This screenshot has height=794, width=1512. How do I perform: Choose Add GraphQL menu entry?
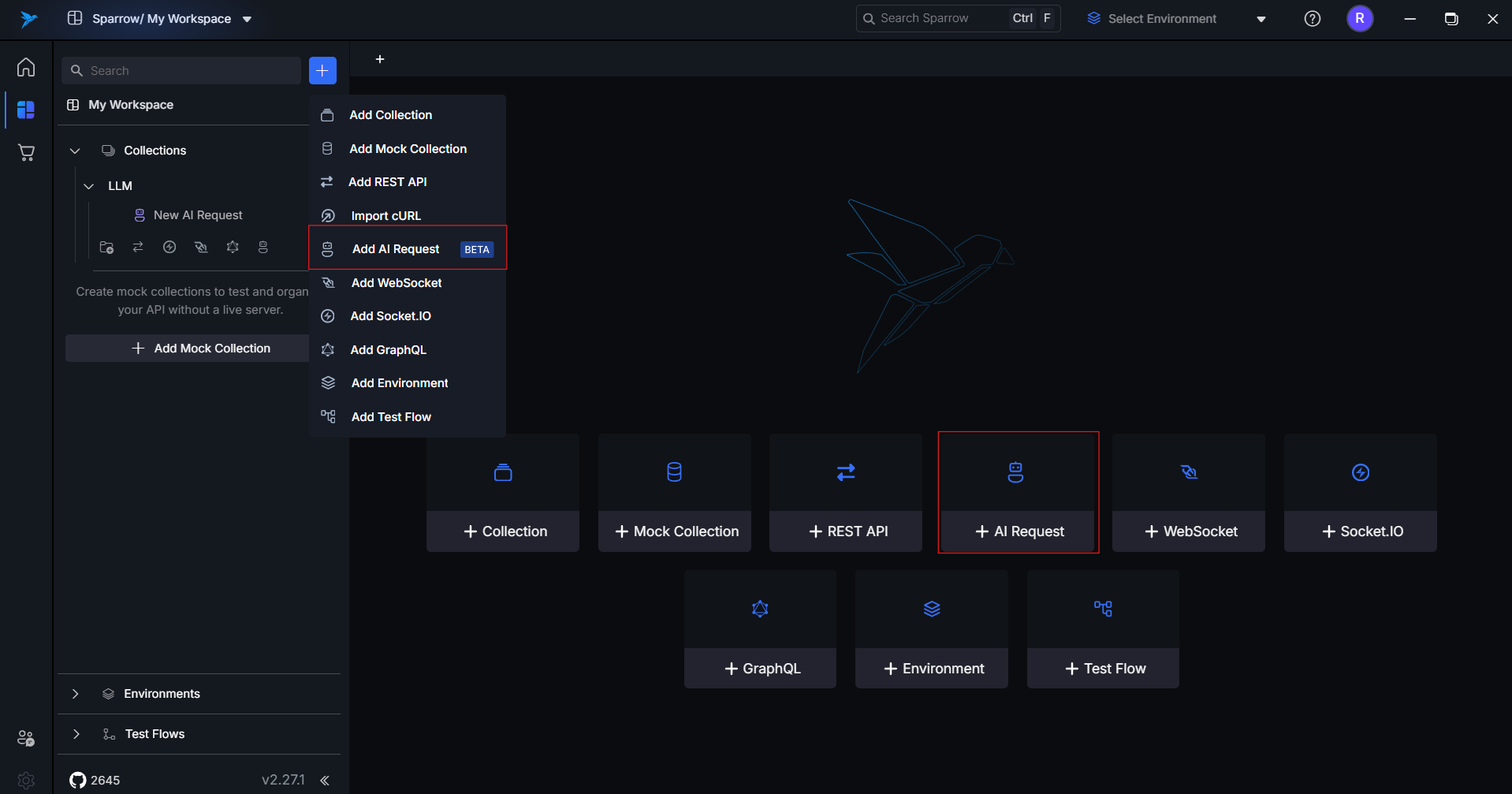(407, 350)
